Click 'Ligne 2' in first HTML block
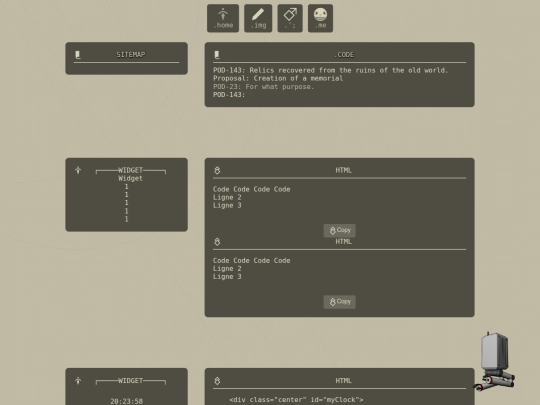Viewport: 540px width, 405px height. [227, 197]
